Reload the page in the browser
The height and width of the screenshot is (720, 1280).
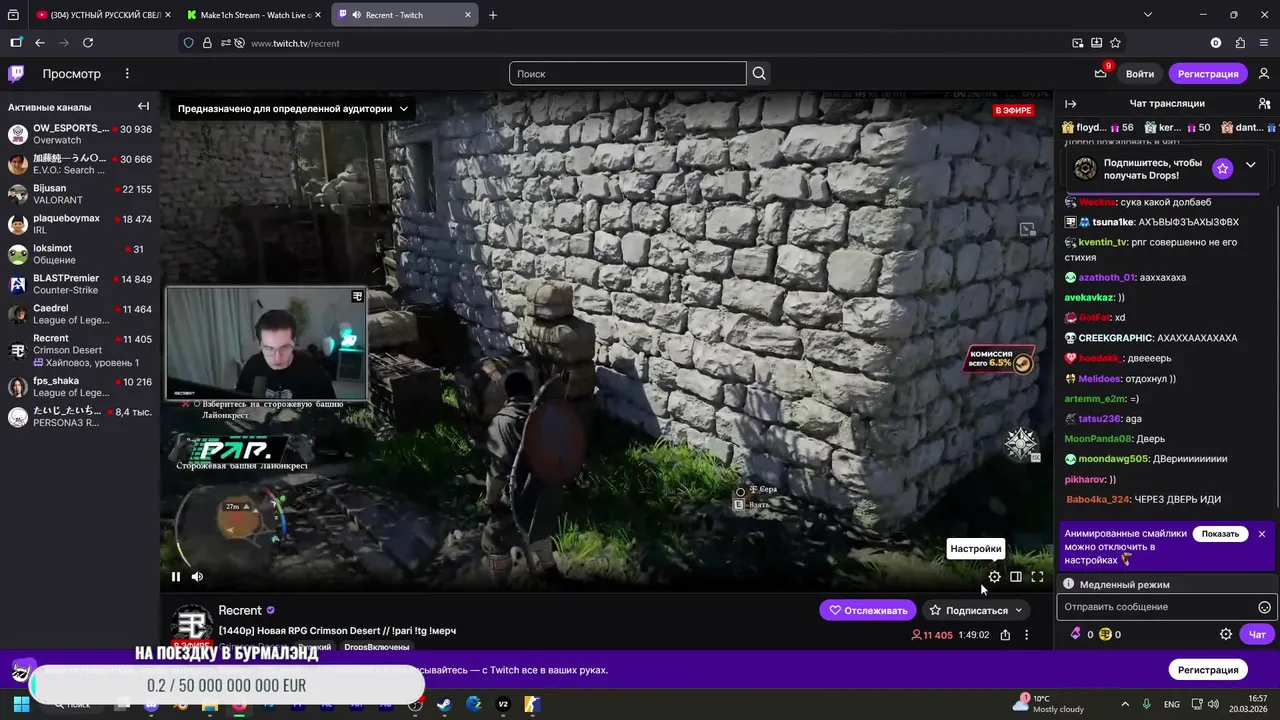pos(88,43)
